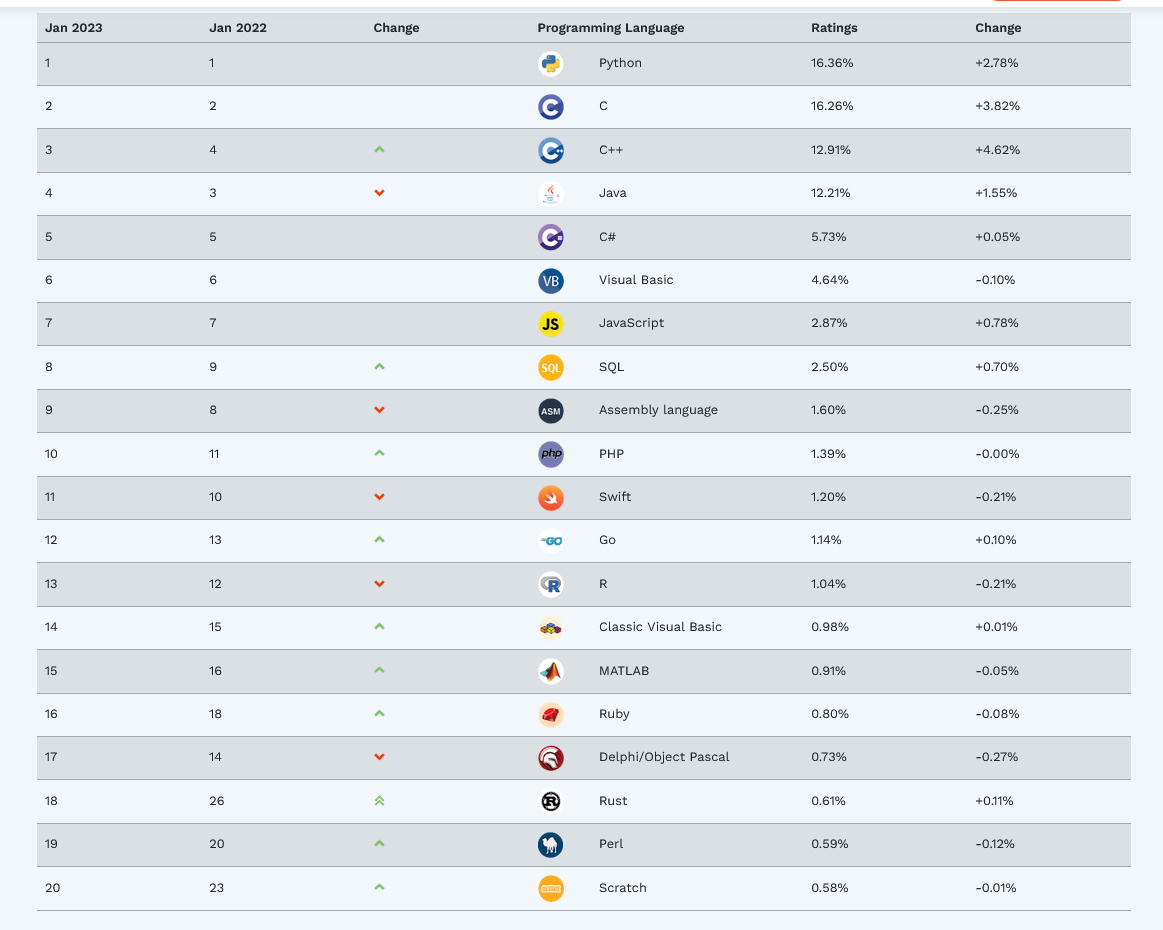Select the SQL database icon
This screenshot has width=1163, height=930.
[x=550, y=368]
